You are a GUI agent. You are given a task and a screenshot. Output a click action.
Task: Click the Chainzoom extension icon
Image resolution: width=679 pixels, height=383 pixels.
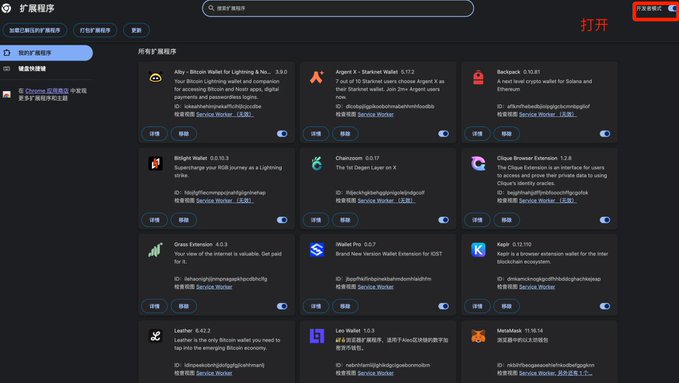[x=317, y=163]
